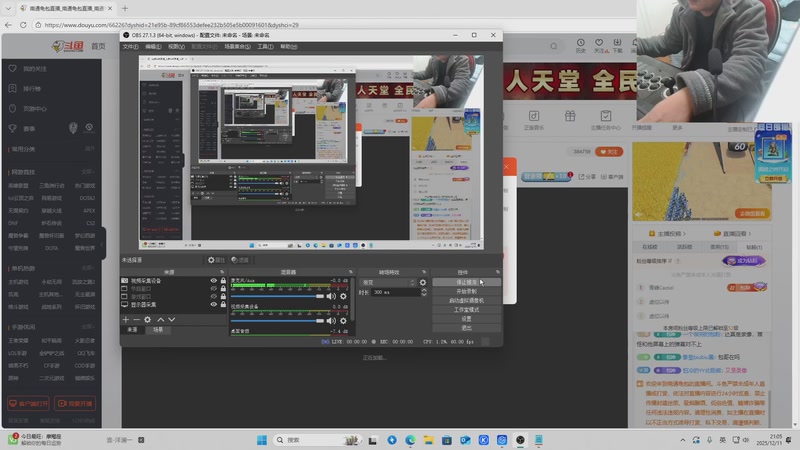Open settings gear for 麦克风/Aux channel
800x450 pixels.
343,296
